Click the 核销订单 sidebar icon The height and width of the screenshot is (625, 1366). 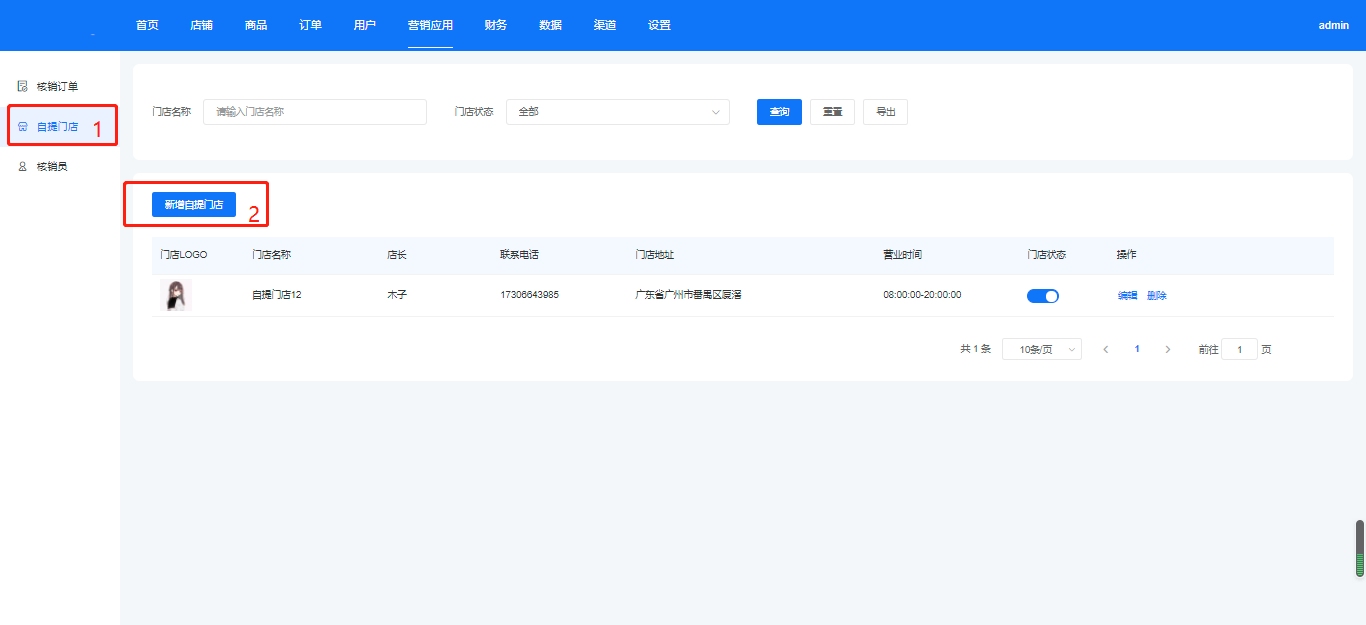pyautogui.click(x=22, y=86)
